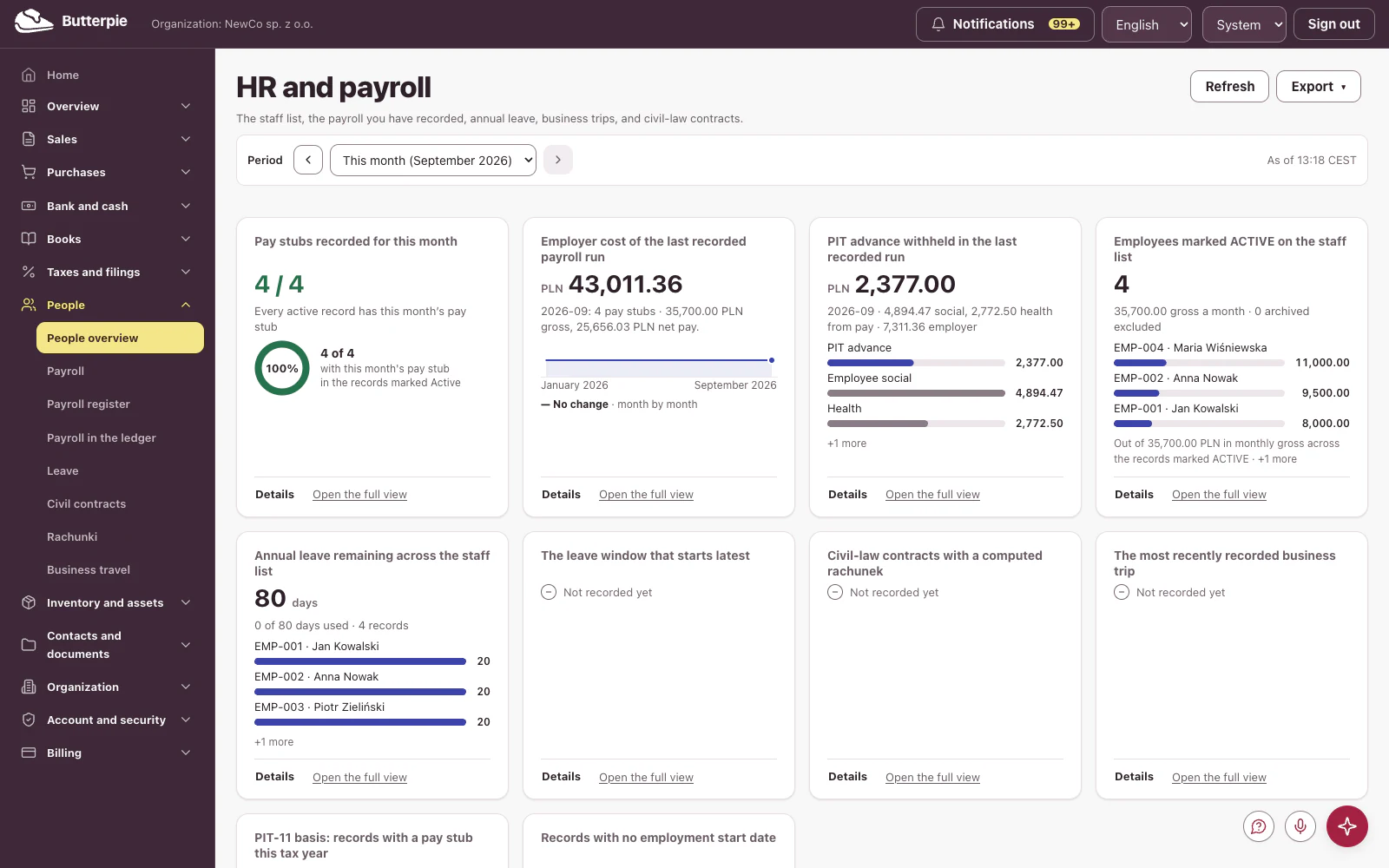1389x868 pixels.
Task: Click the Billing card icon
Action: 29,753
